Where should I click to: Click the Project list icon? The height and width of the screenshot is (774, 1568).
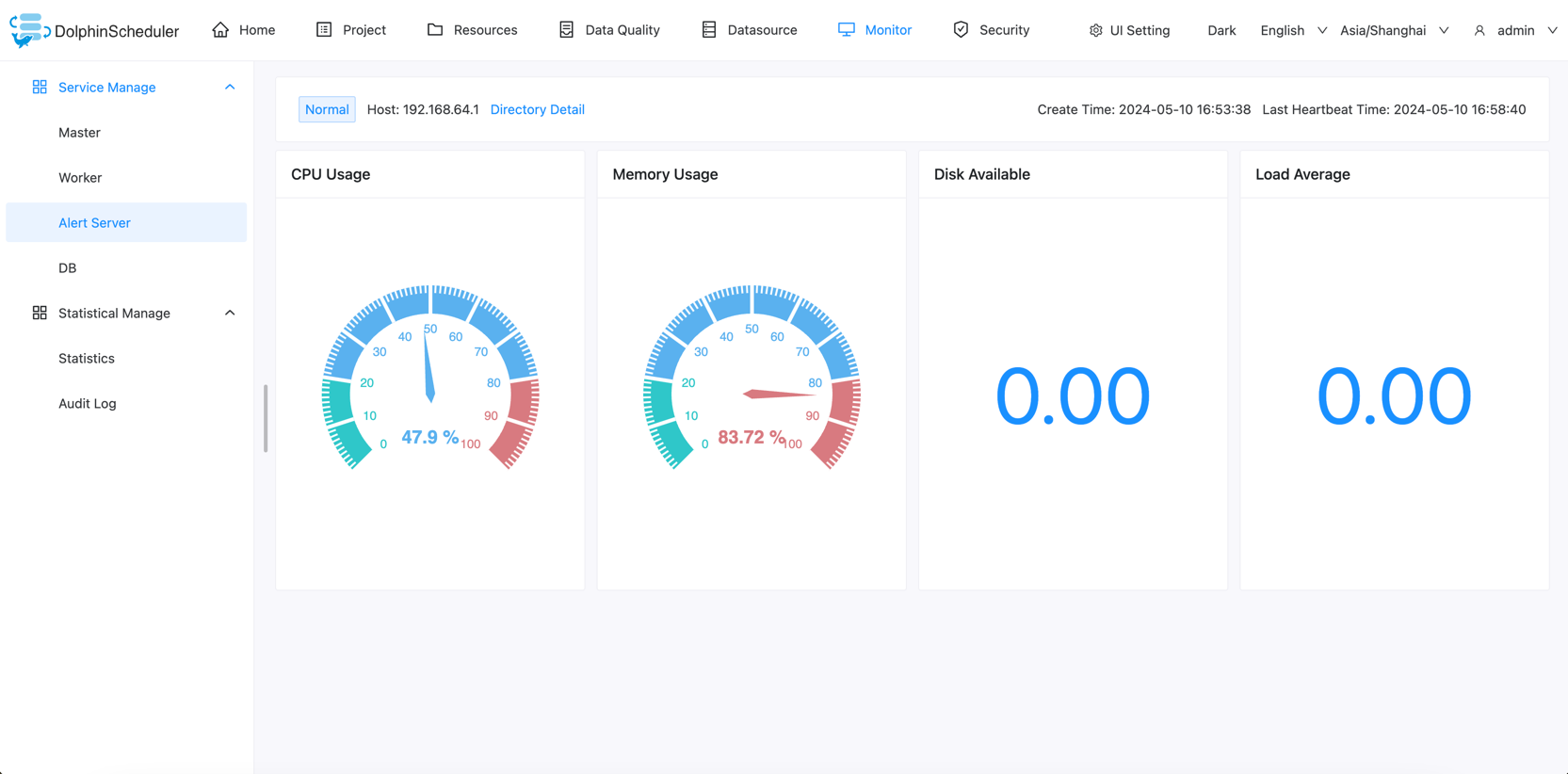point(324,30)
